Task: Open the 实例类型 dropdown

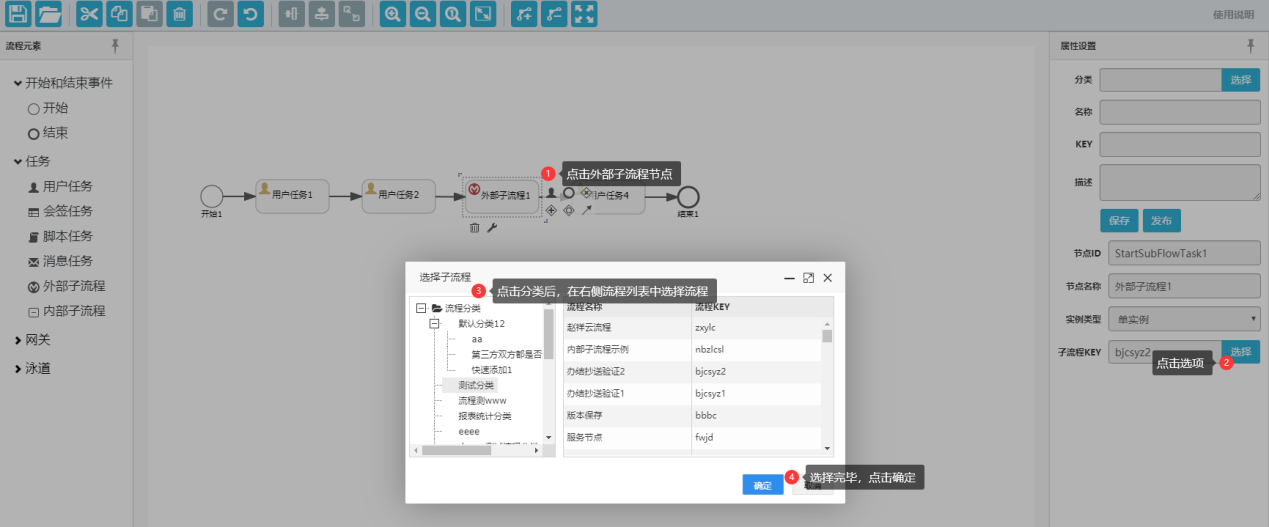Action: tap(1185, 319)
